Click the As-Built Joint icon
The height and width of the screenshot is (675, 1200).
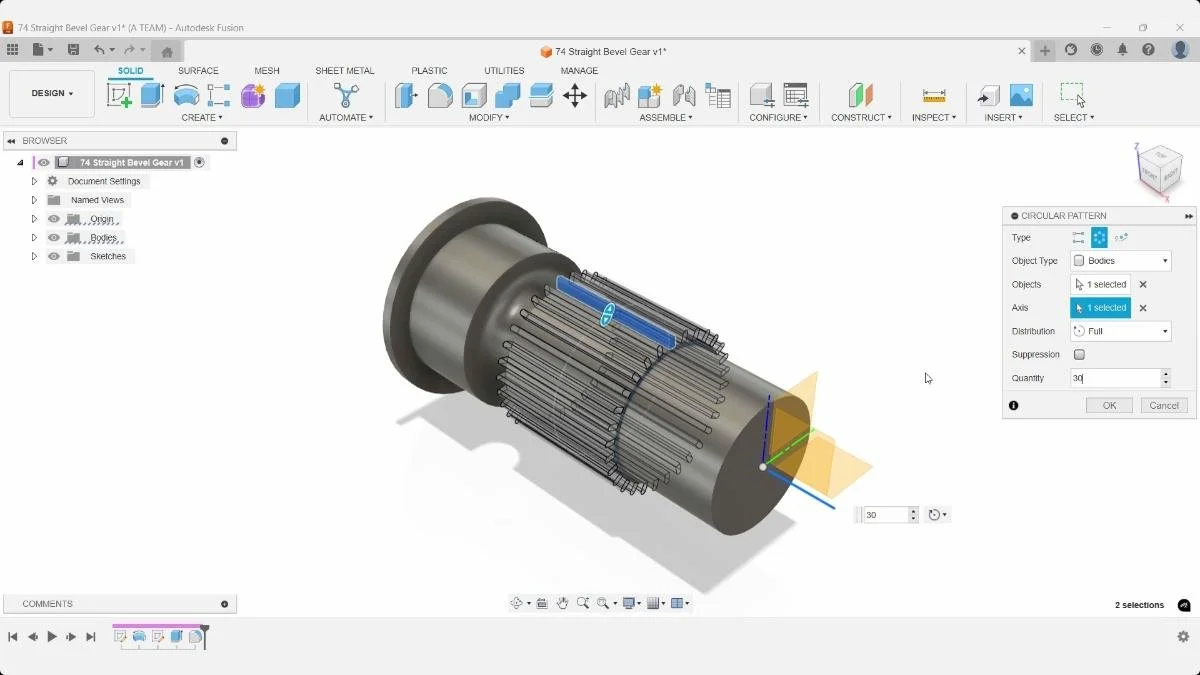tap(684, 95)
